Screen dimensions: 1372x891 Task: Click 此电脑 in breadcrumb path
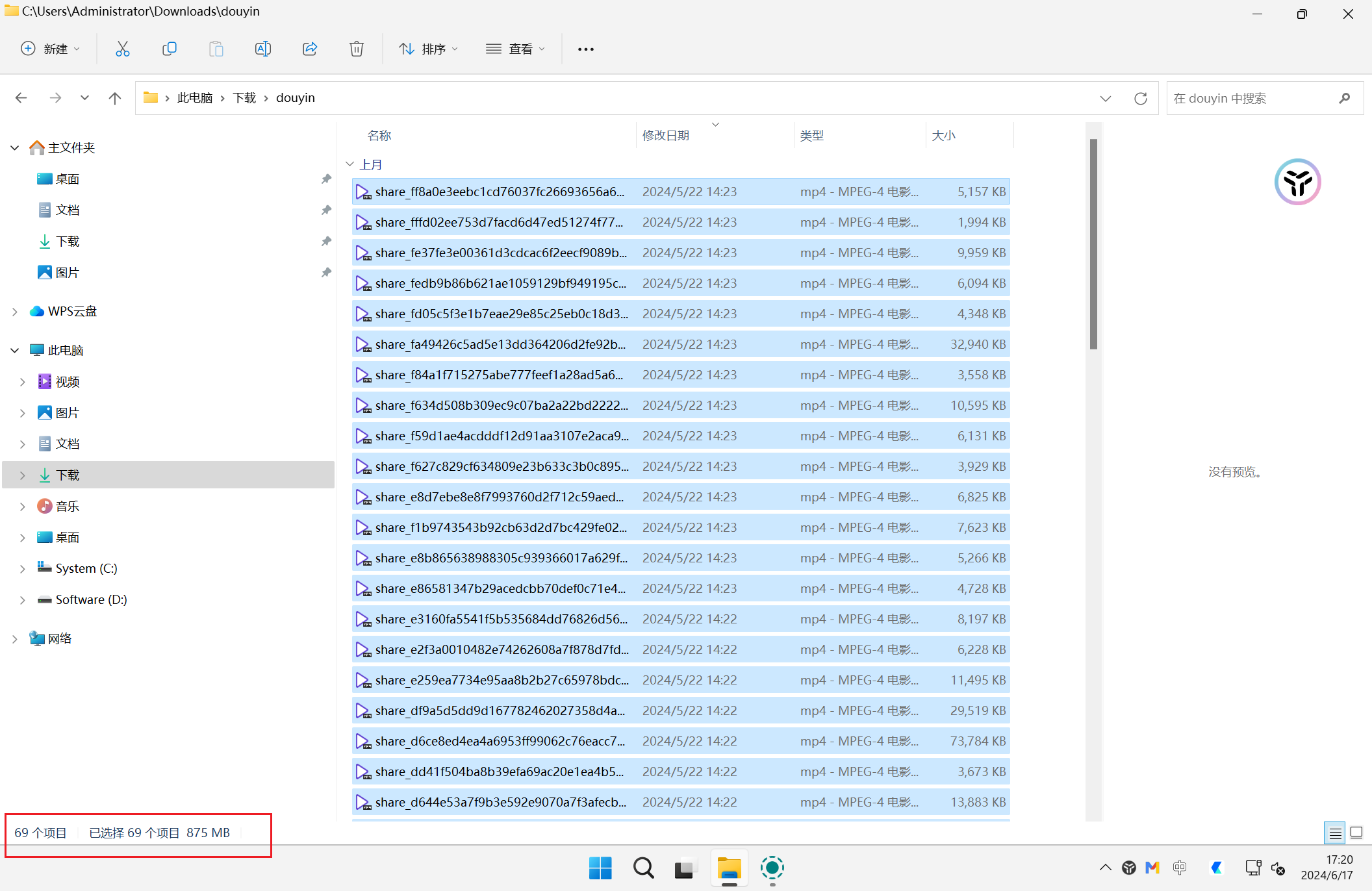click(x=195, y=98)
